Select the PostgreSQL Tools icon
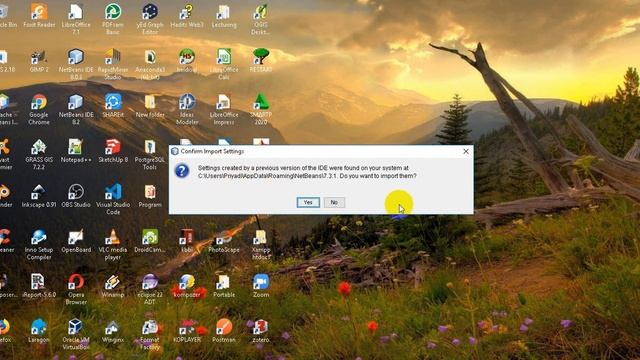 pyautogui.click(x=150, y=154)
